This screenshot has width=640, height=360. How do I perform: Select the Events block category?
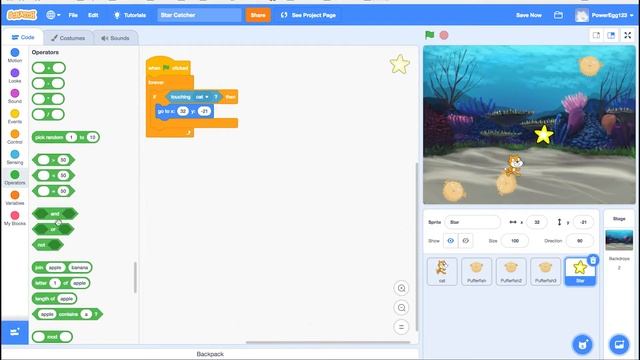[15, 117]
